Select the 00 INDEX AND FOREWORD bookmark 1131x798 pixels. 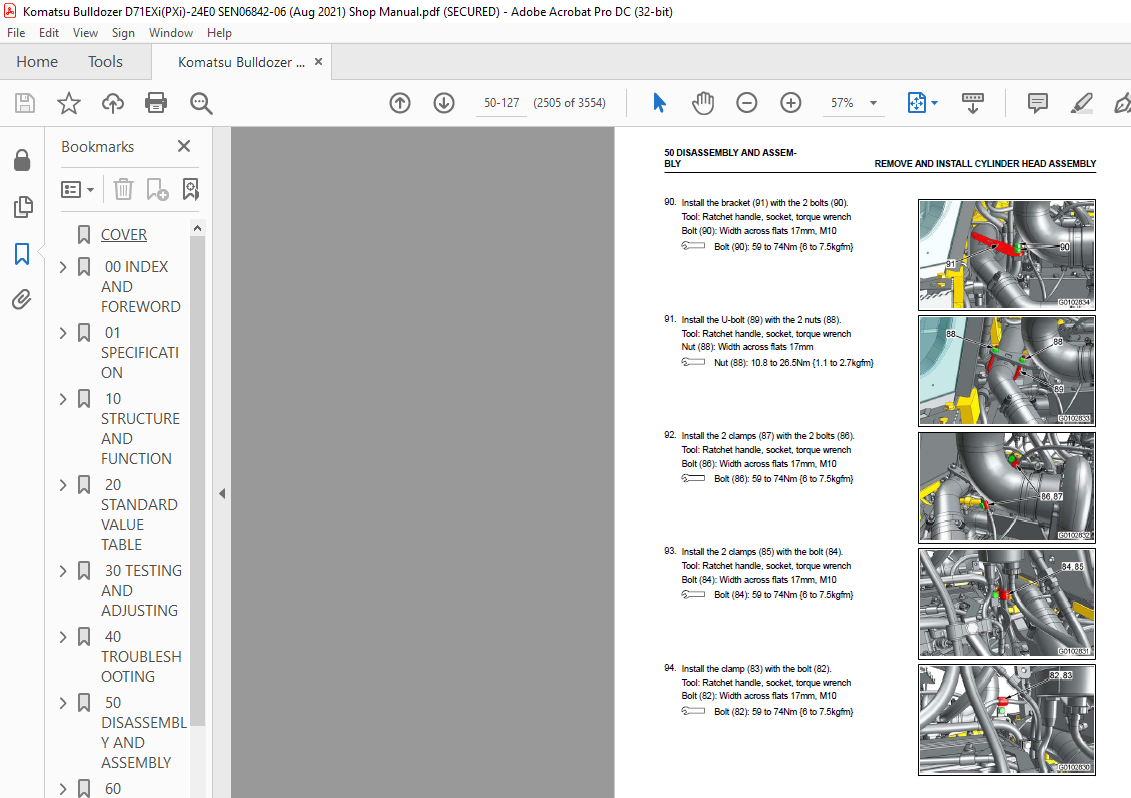141,286
